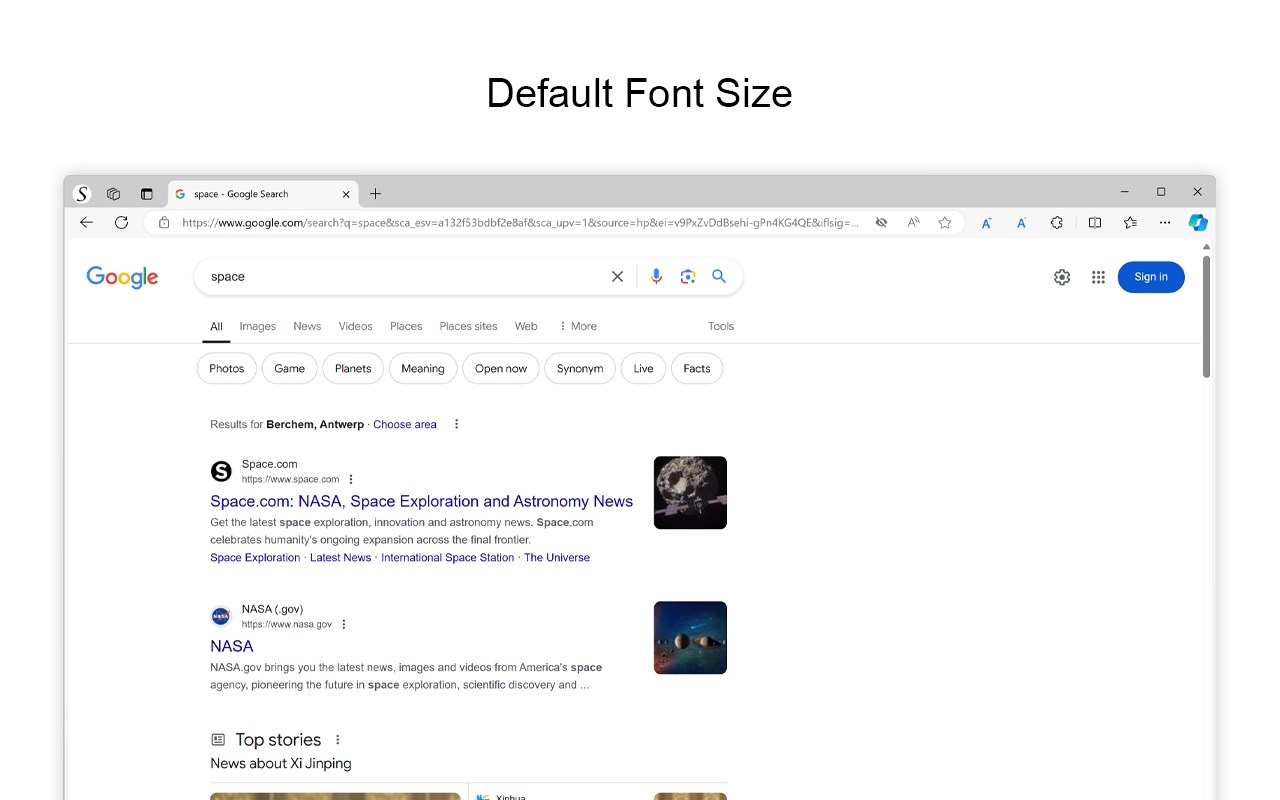1280x800 pixels.
Task: Open the Space Exploration sitelink
Action: click(x=255, y=558)
